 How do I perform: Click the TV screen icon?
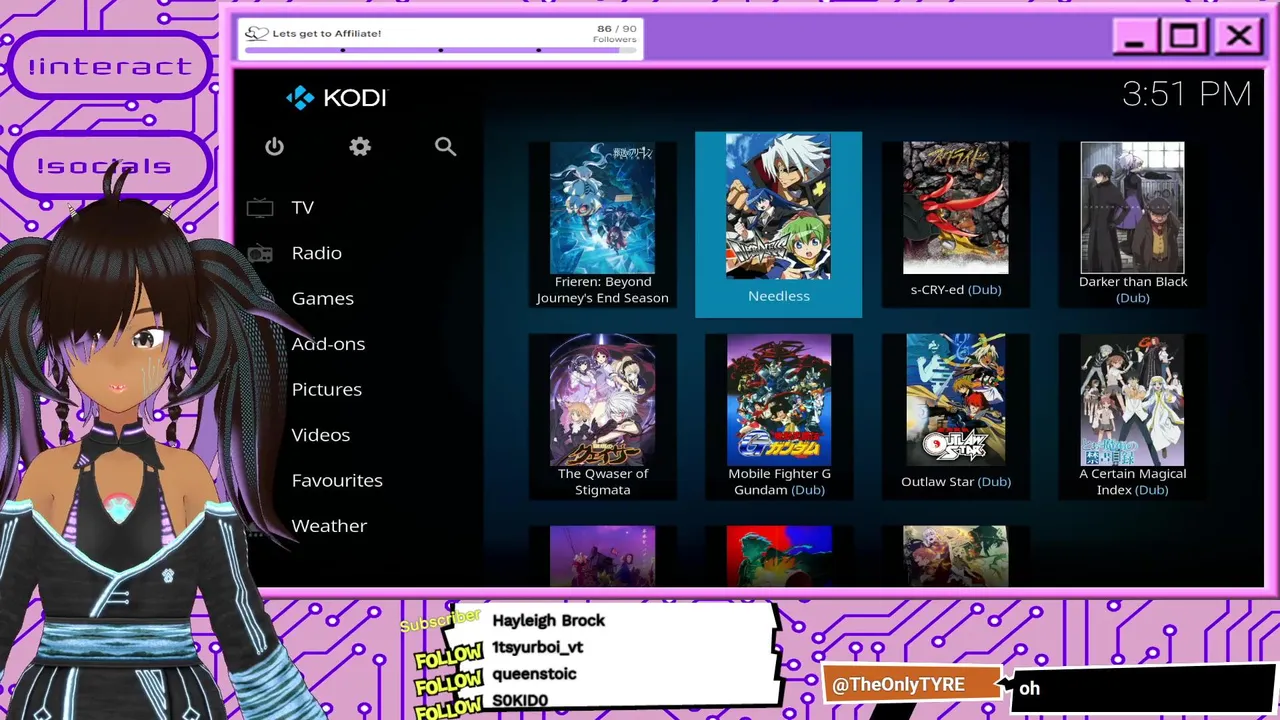pos(260,208)
